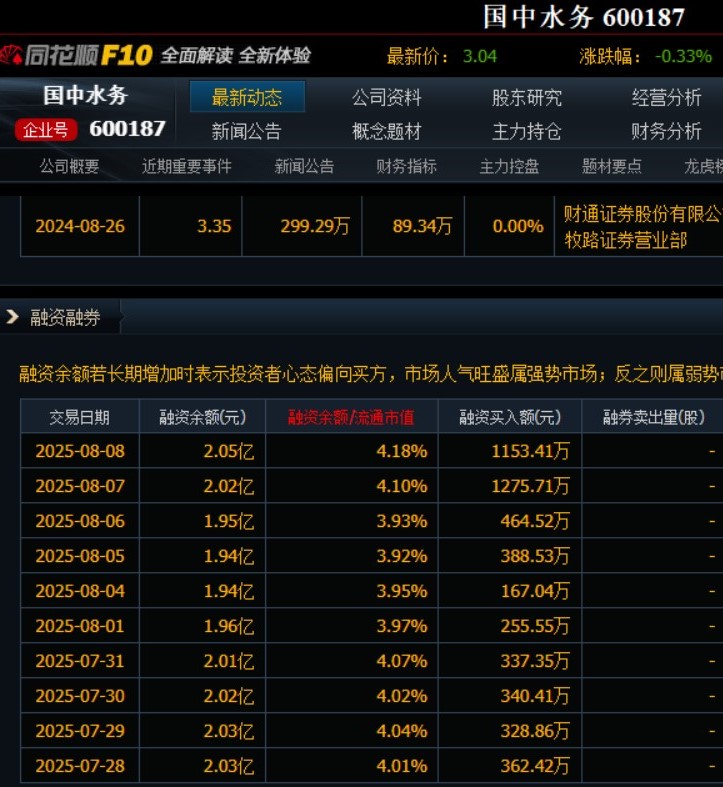
Task: Click 融资余额(元) column header
Action: (x=202, y=417)
